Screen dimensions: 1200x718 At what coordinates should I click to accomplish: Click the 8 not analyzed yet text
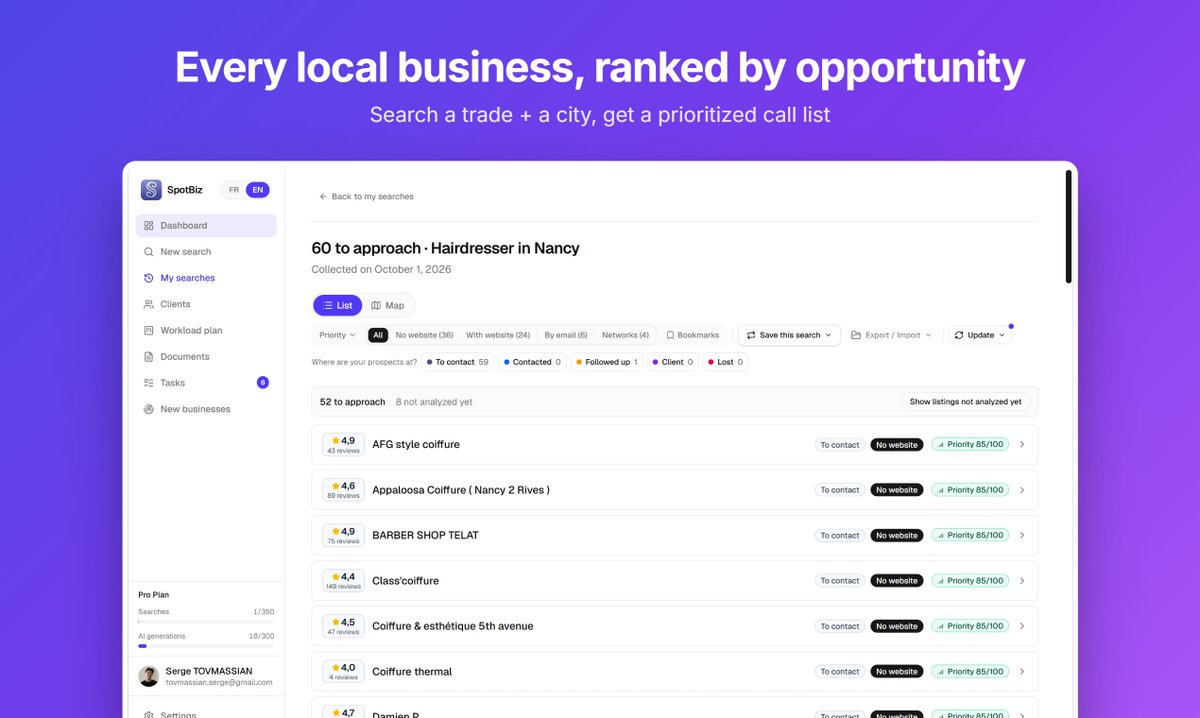click(x=434, y=402)
